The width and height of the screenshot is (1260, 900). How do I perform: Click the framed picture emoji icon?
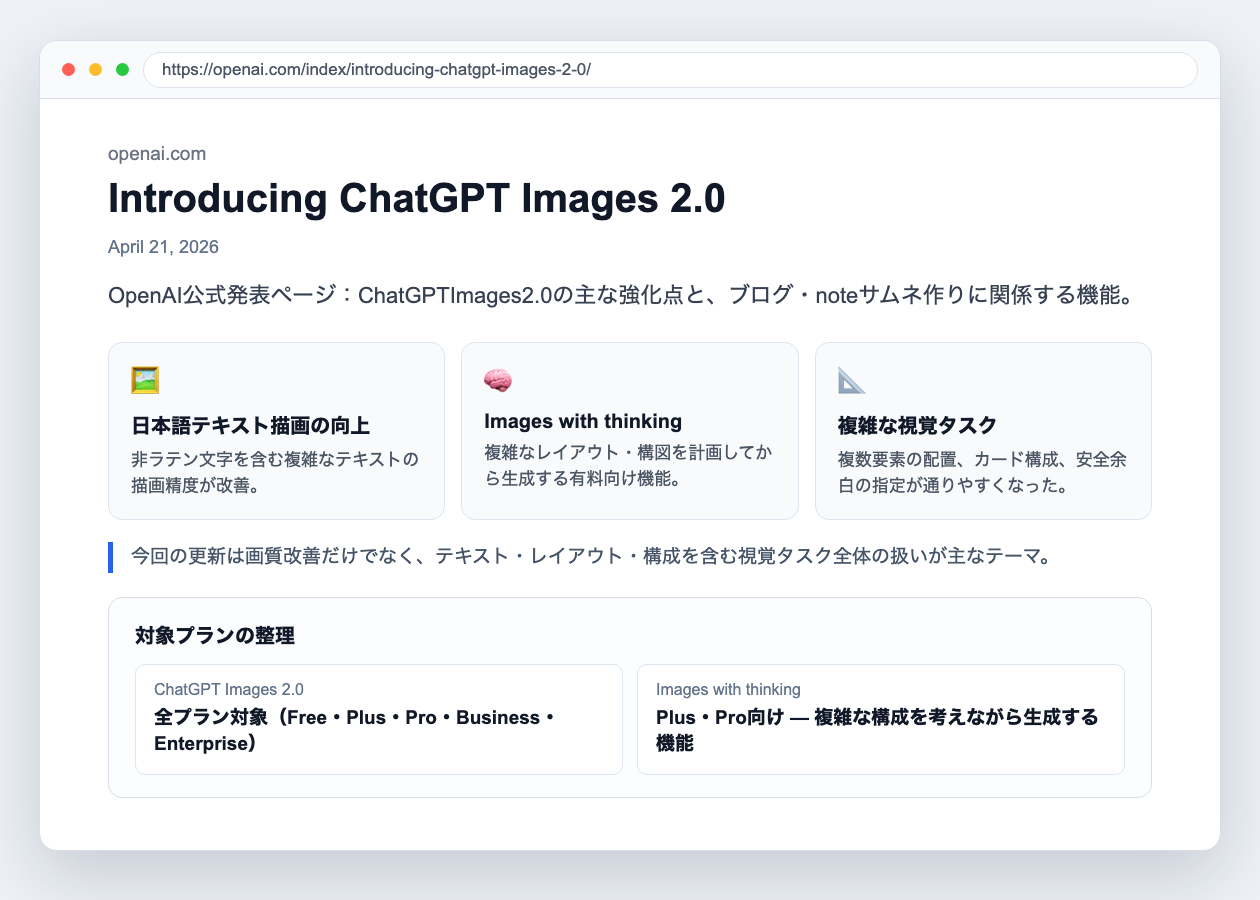click(145, 380)
